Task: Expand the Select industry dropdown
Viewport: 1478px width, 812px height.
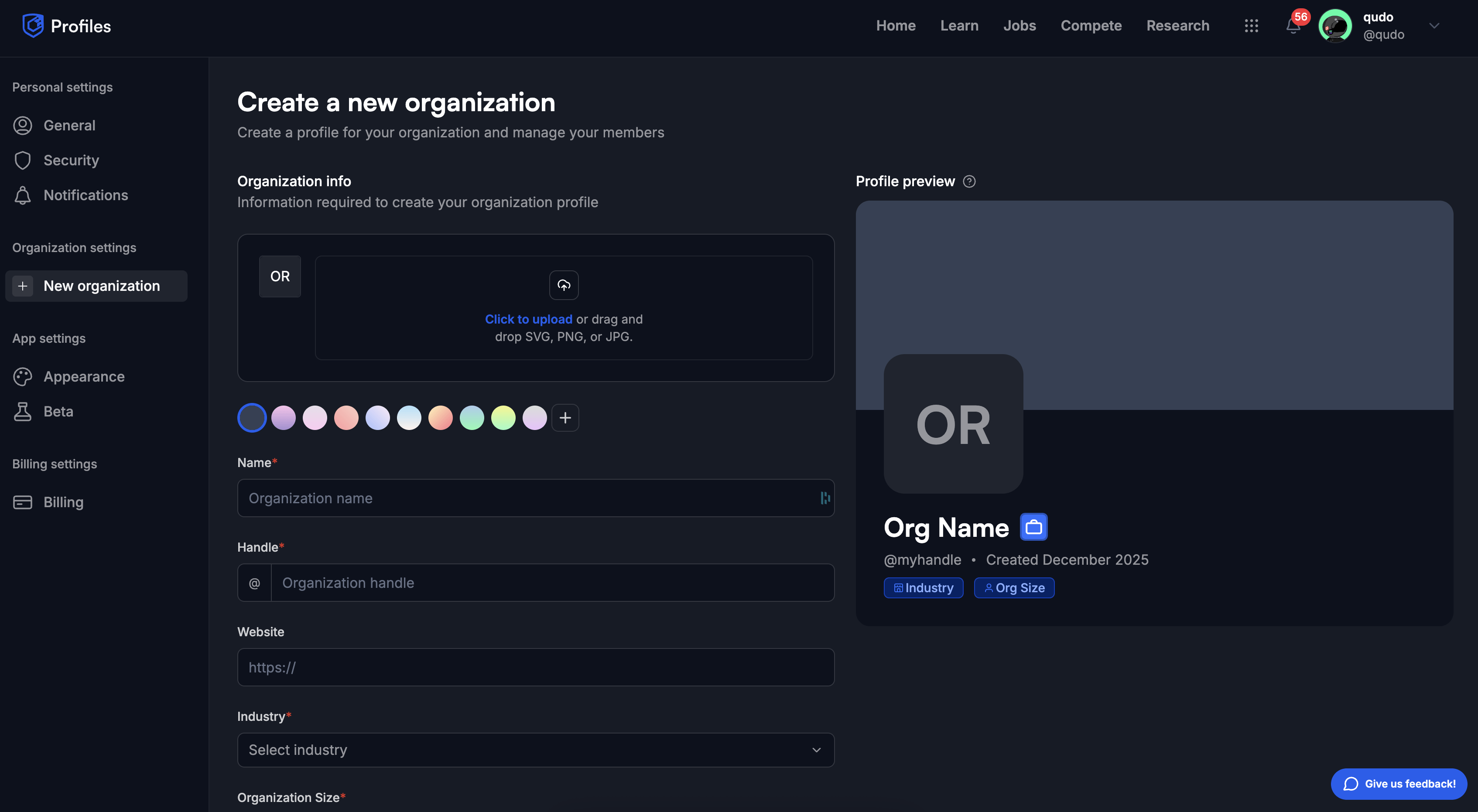Action: coord(535,750)
